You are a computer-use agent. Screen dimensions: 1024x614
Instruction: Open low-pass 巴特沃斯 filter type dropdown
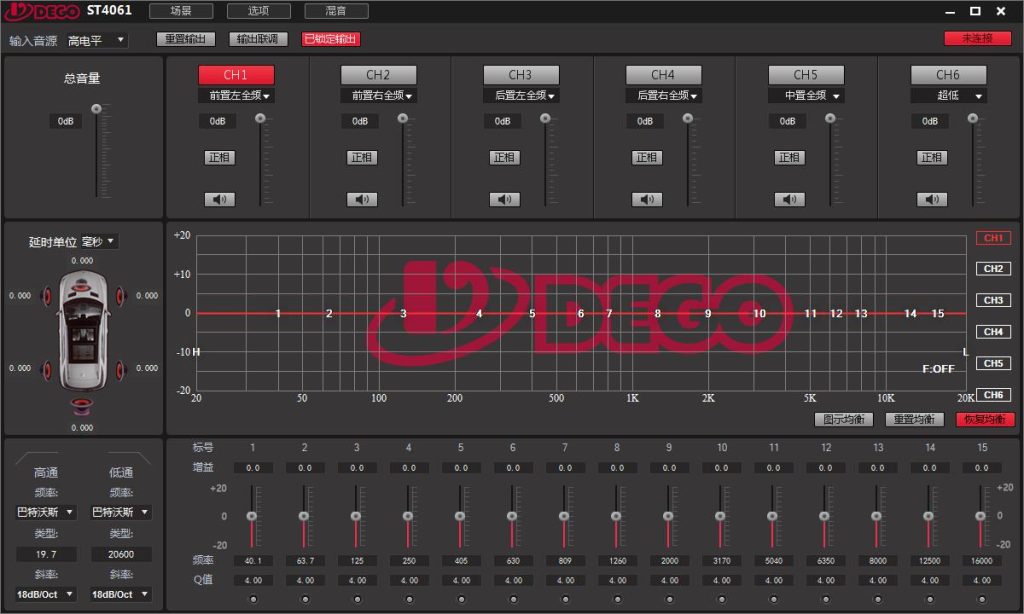coord(121,512)
